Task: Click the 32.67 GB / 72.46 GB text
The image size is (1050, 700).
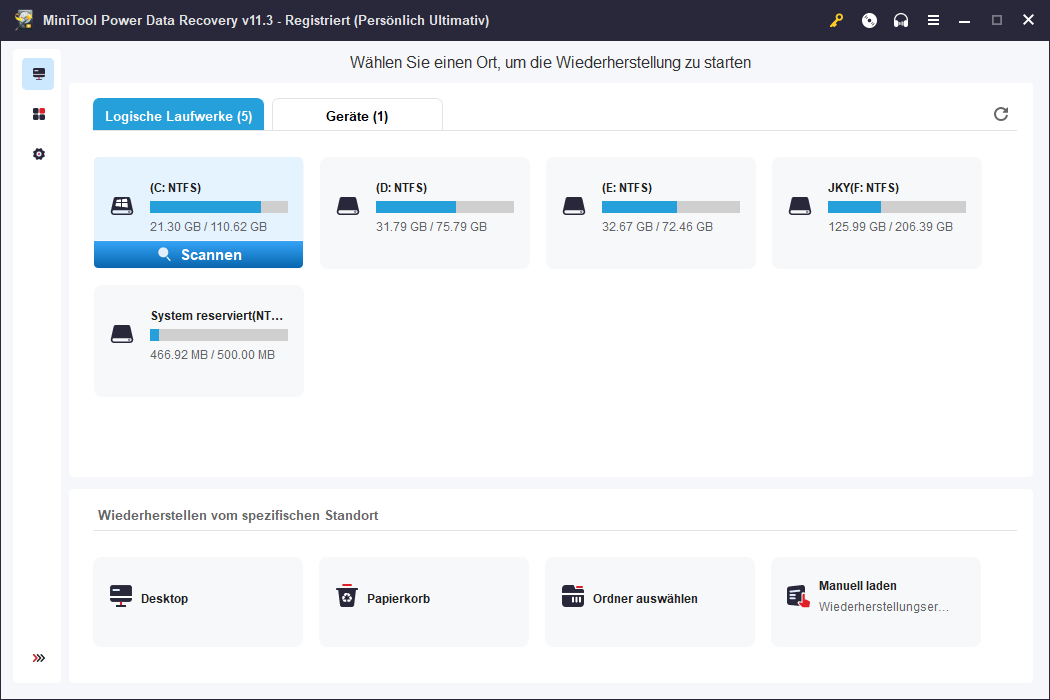Action: click(657, 226)
